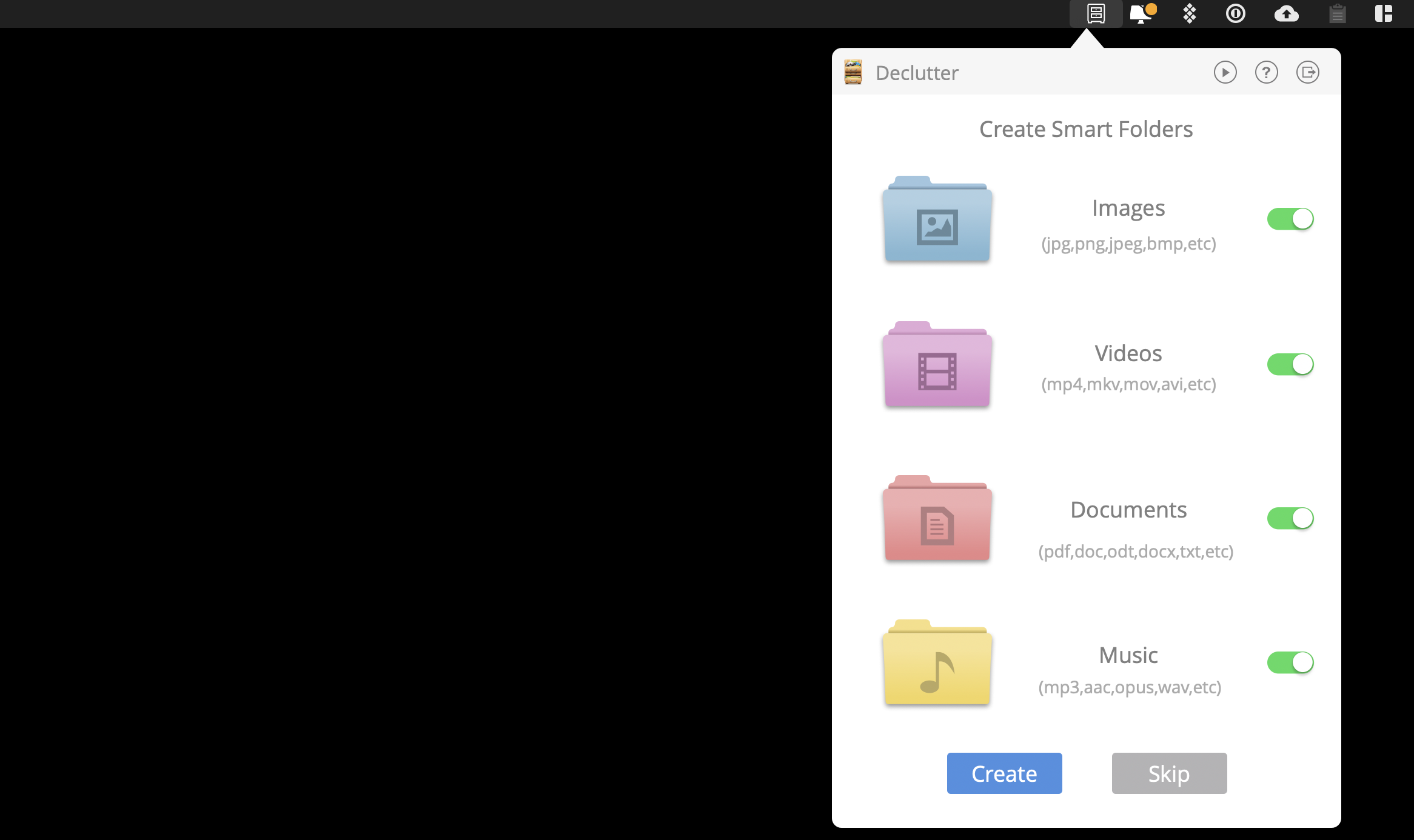
Task: Open the clipboard menu bar icon
Action: [x=1337, y=13]
